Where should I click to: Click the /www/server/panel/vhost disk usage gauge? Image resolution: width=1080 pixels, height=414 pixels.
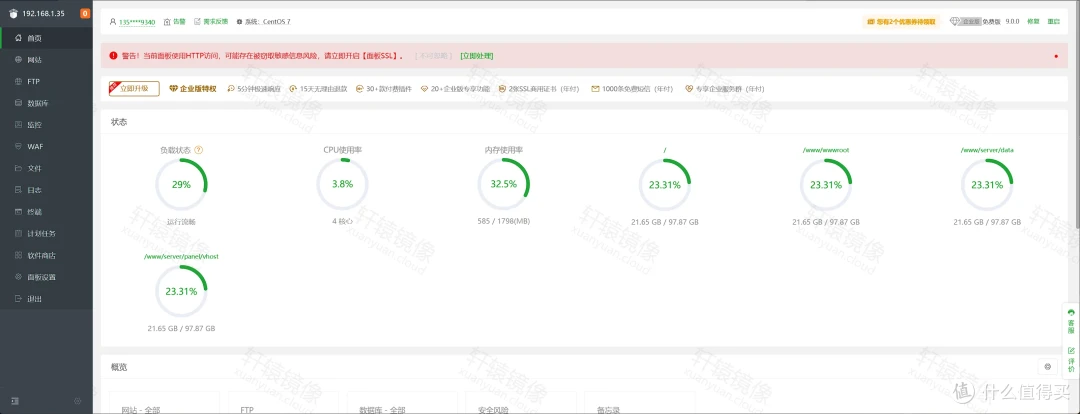pos(181,291)
